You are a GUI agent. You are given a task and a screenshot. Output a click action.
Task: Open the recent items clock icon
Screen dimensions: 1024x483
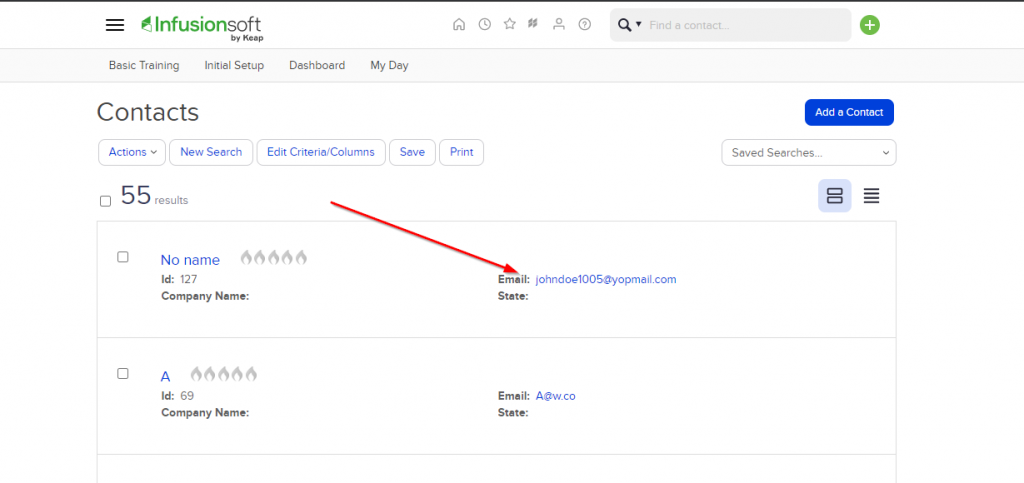[x=485, y=24]
